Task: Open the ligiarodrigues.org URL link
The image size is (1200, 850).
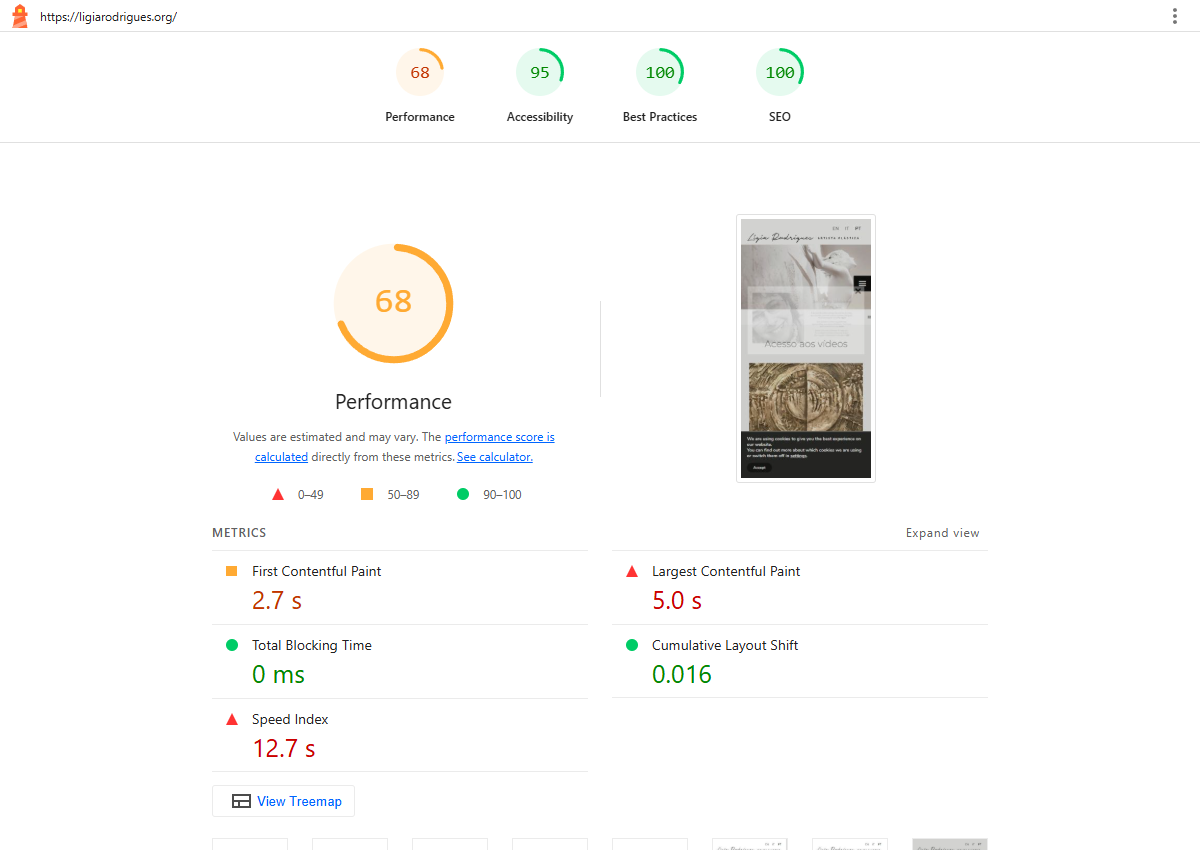Action: [x=108, y=17]
